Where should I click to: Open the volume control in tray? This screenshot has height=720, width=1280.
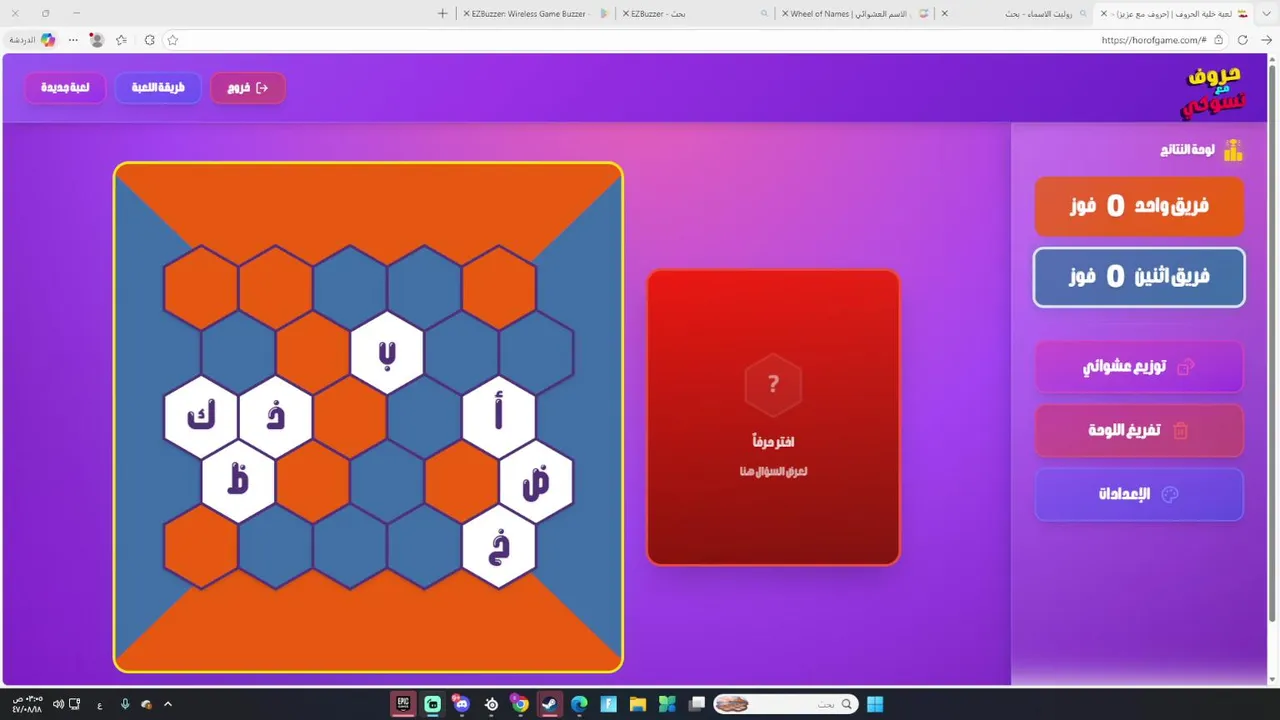click(x=57, y=704)
